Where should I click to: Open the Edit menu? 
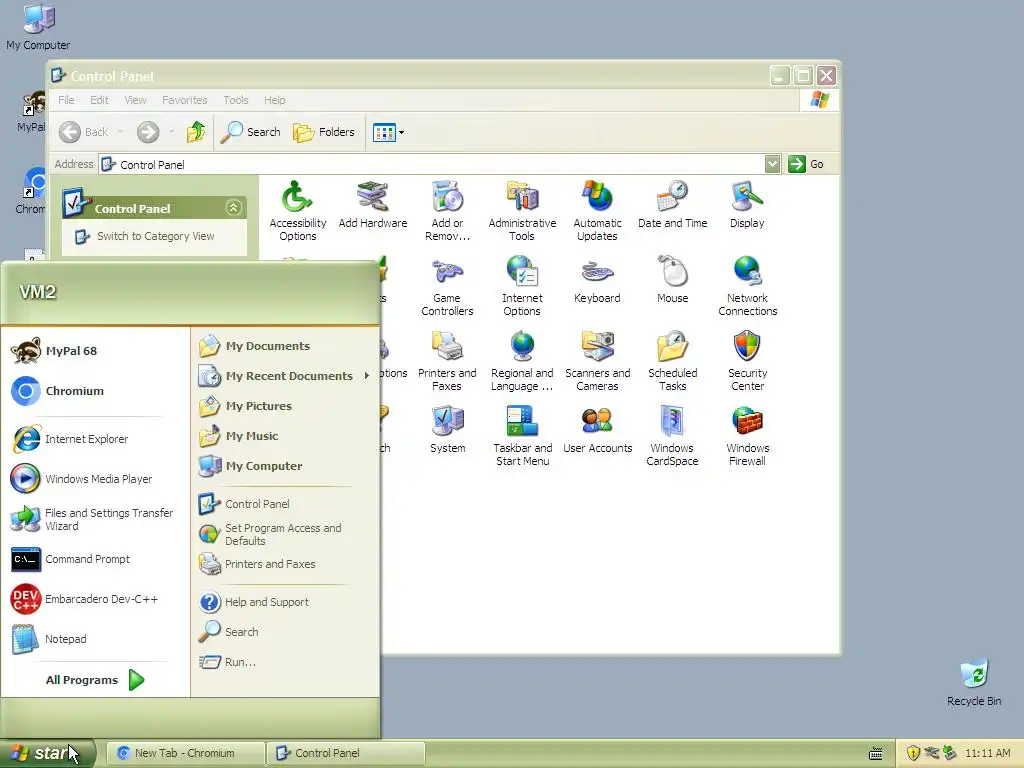99,100
